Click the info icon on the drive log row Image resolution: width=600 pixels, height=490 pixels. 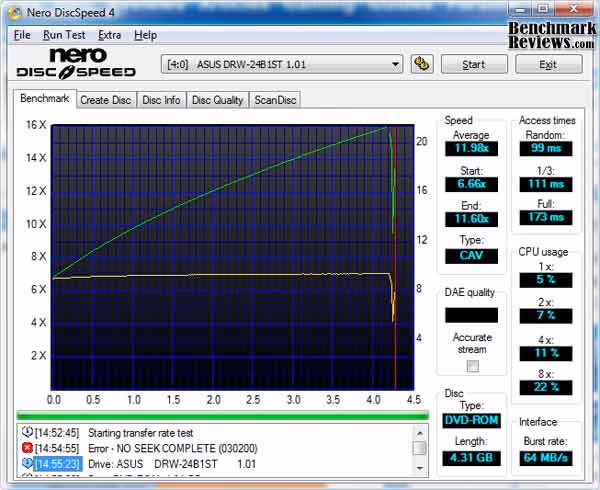(x=27, y=463)
